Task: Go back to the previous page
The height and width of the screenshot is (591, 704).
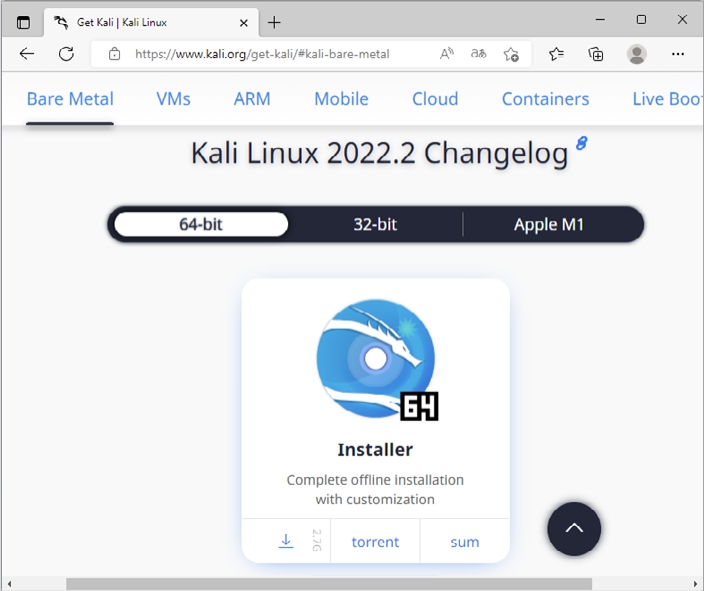Action: coord(27,54)
